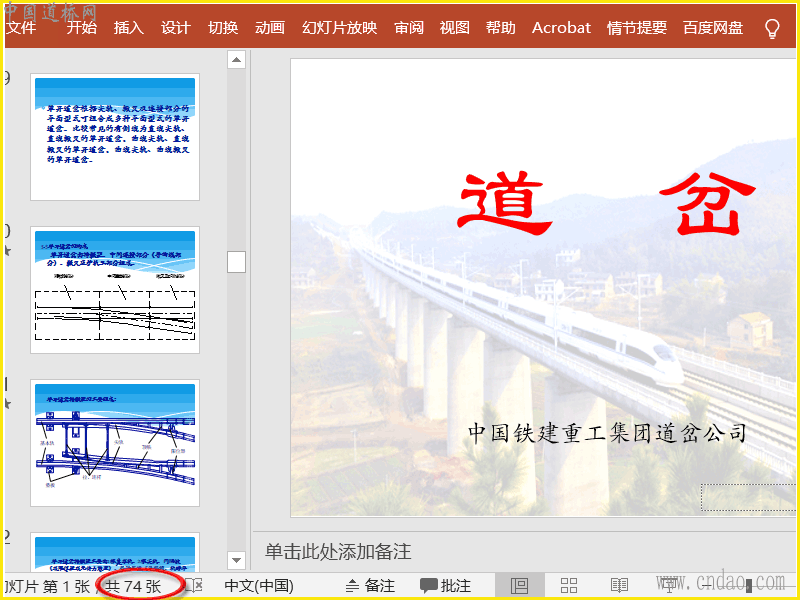The width and height of the screenshot is (800, 600).
Task: Start slideshow from status bar icon
Action: [669, 585]
